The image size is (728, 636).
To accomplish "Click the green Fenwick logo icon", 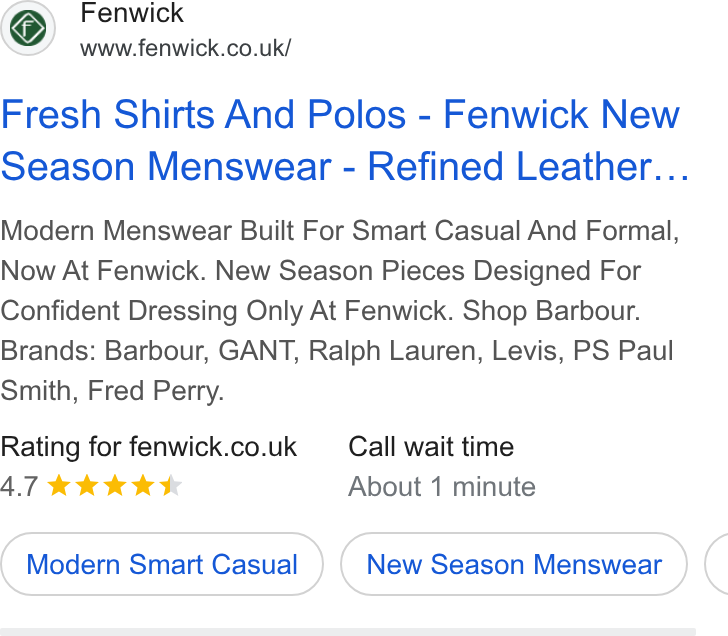I will pos(28,28).
